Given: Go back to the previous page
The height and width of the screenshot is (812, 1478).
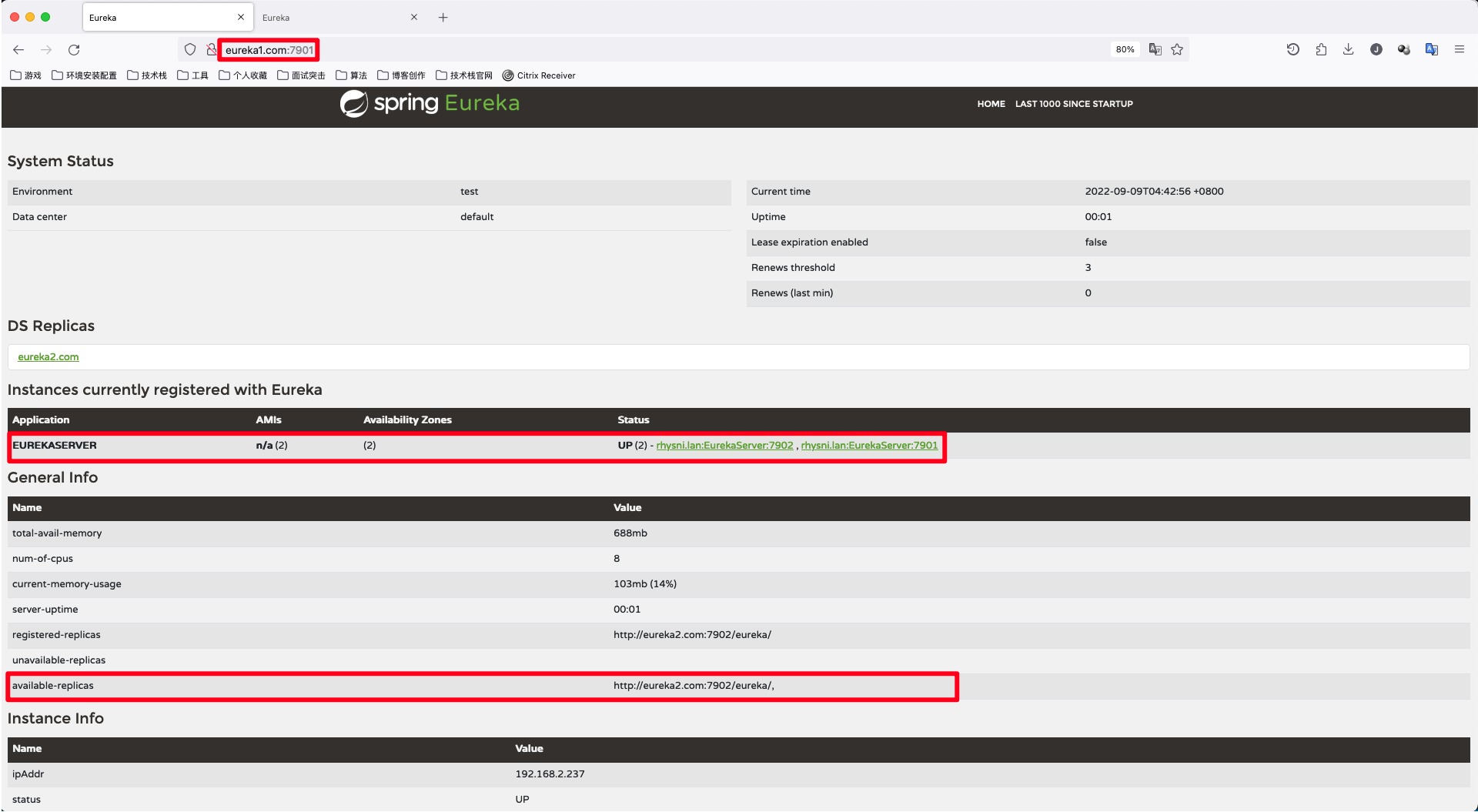Looking at the screenshot, I should pyautogui.click(x=18, y=50).
